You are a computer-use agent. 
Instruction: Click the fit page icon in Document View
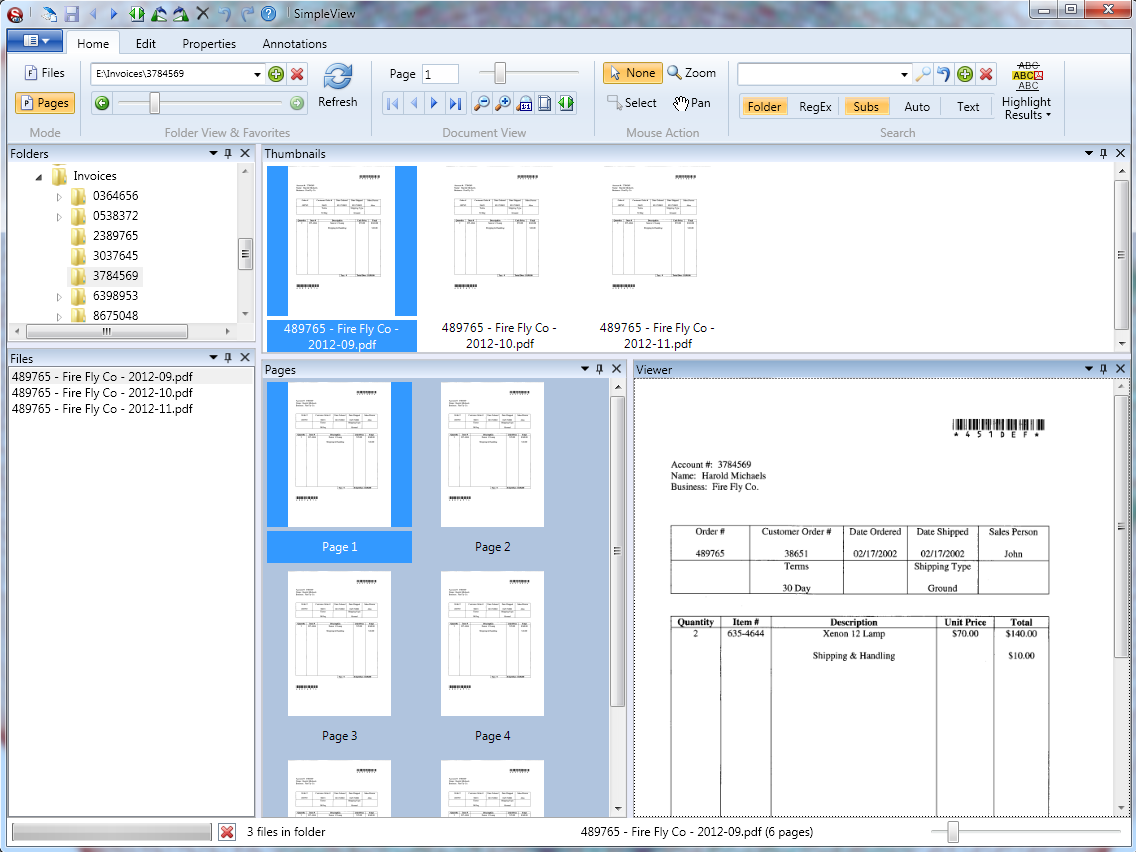pyautogui.click(x=545, y=104)
